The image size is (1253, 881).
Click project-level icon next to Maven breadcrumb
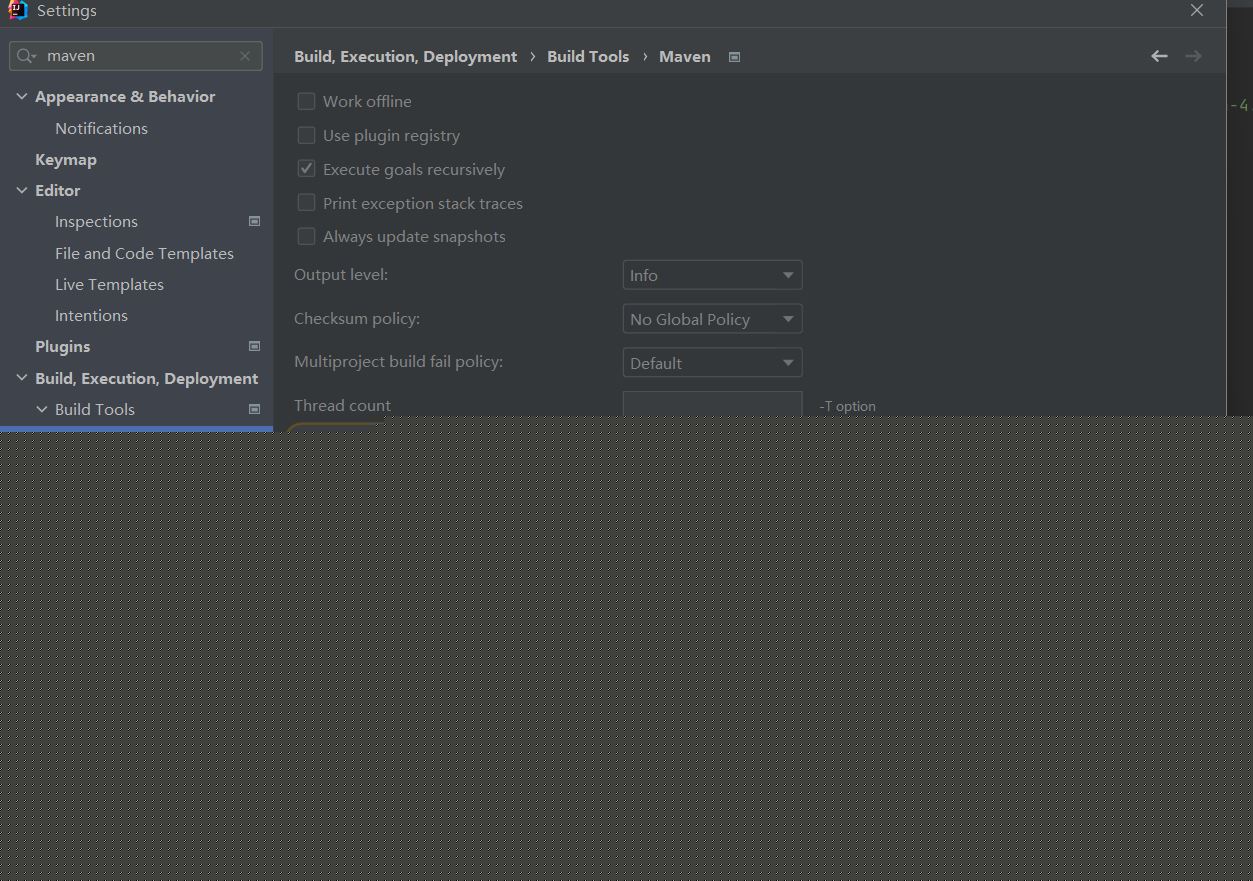pos(734,57)
